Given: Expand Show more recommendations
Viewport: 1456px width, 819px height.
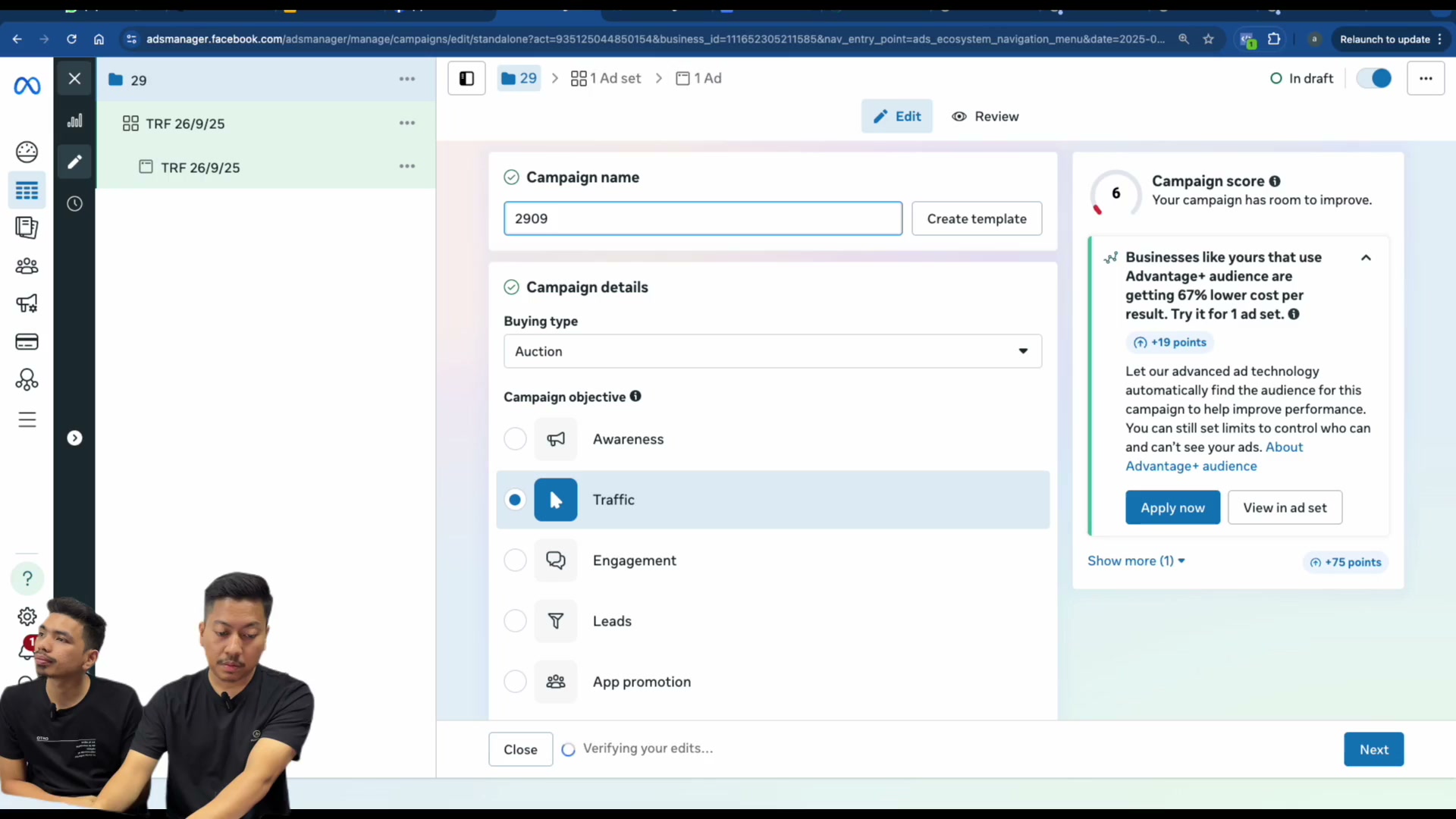Looking at the screenshot, I should point(1135,561).
